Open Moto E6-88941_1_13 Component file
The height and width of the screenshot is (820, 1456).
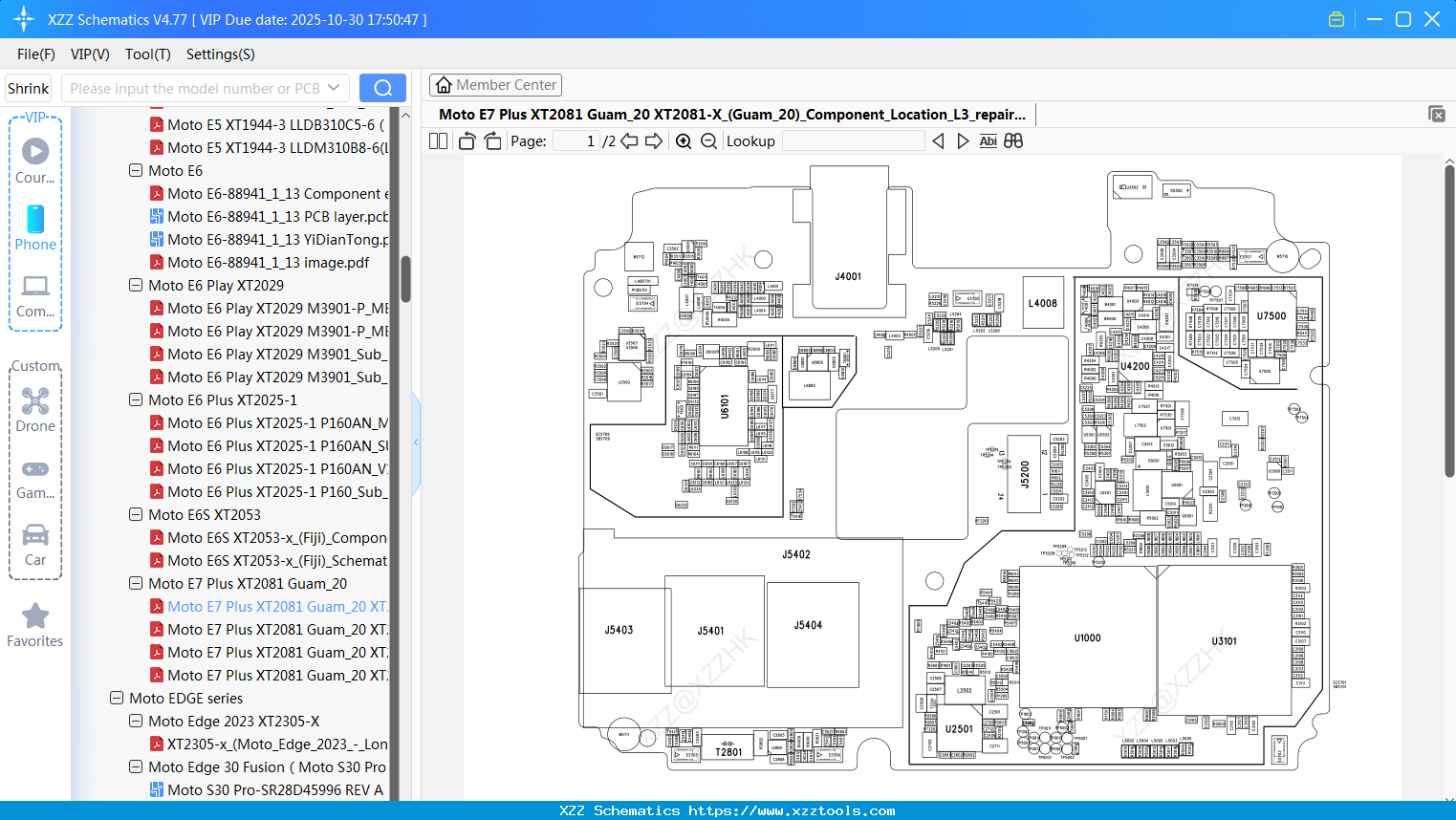[x=270, y=194]
